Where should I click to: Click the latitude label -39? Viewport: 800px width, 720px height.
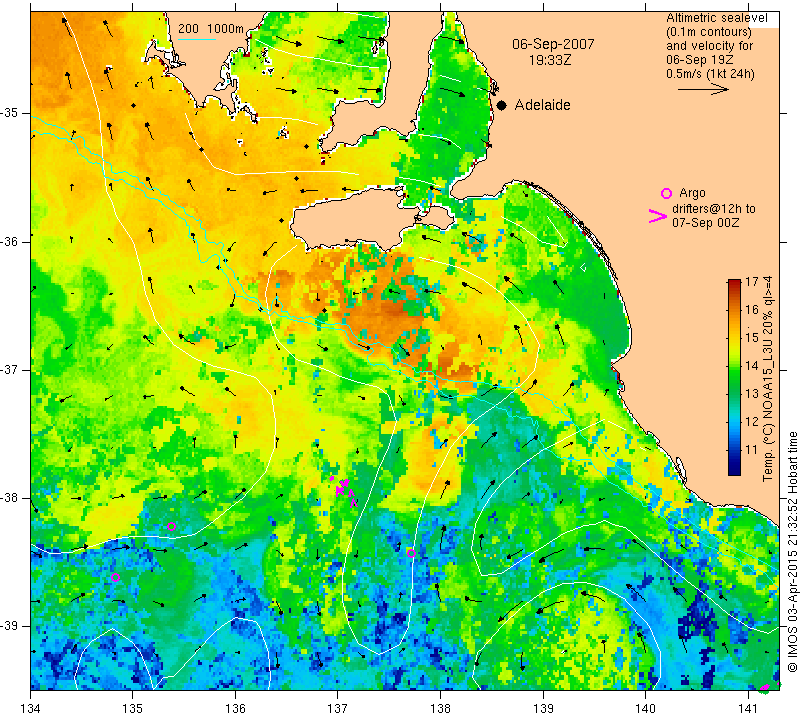pos(9,626)
